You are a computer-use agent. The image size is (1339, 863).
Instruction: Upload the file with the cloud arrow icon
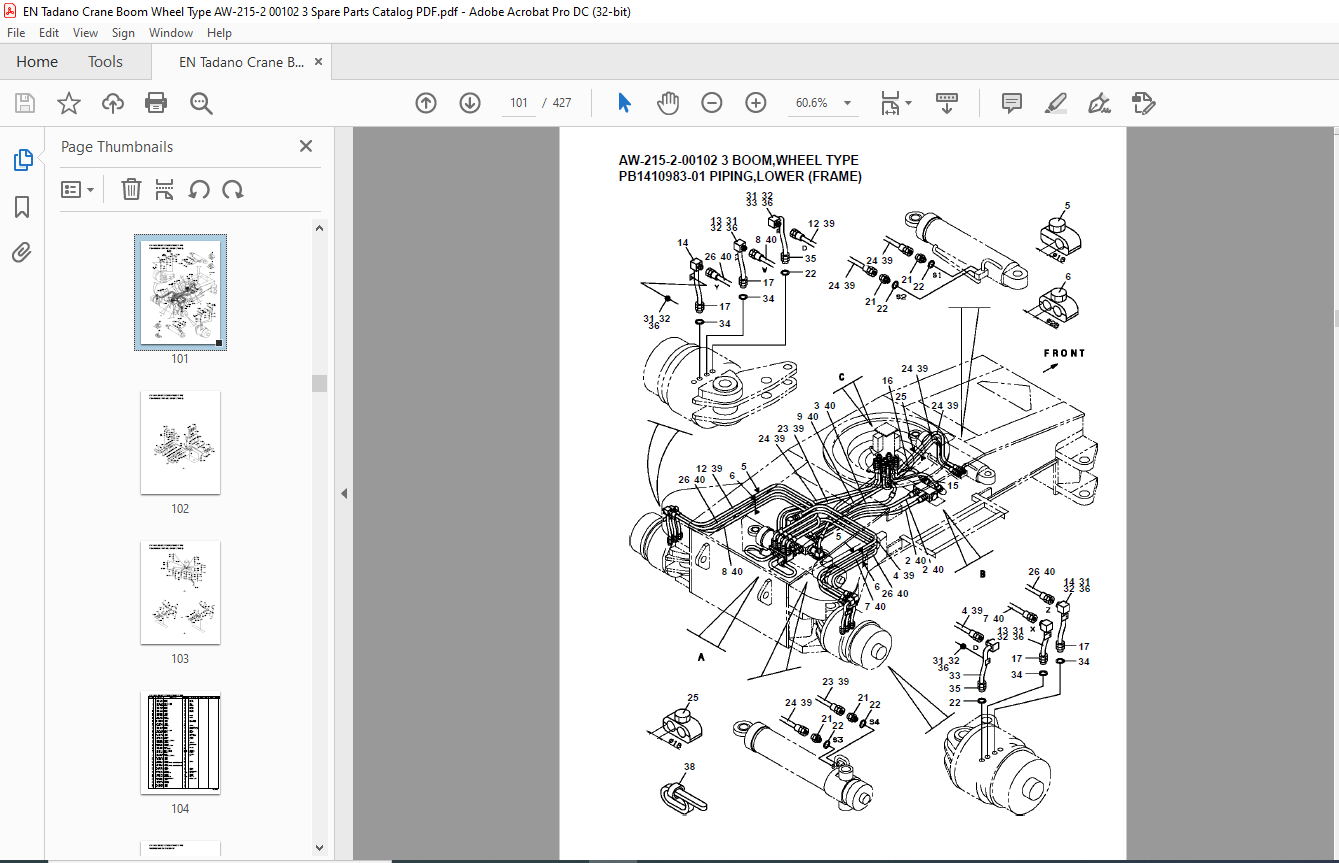coord(113,103)
